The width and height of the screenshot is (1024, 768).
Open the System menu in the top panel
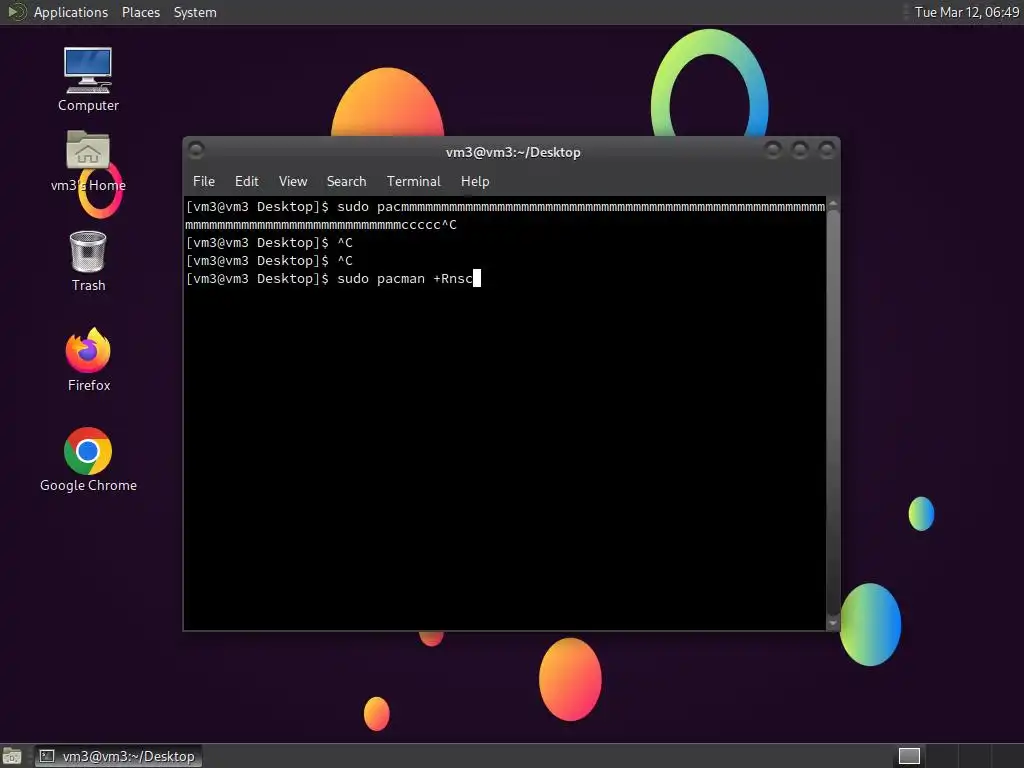(195, 12)
